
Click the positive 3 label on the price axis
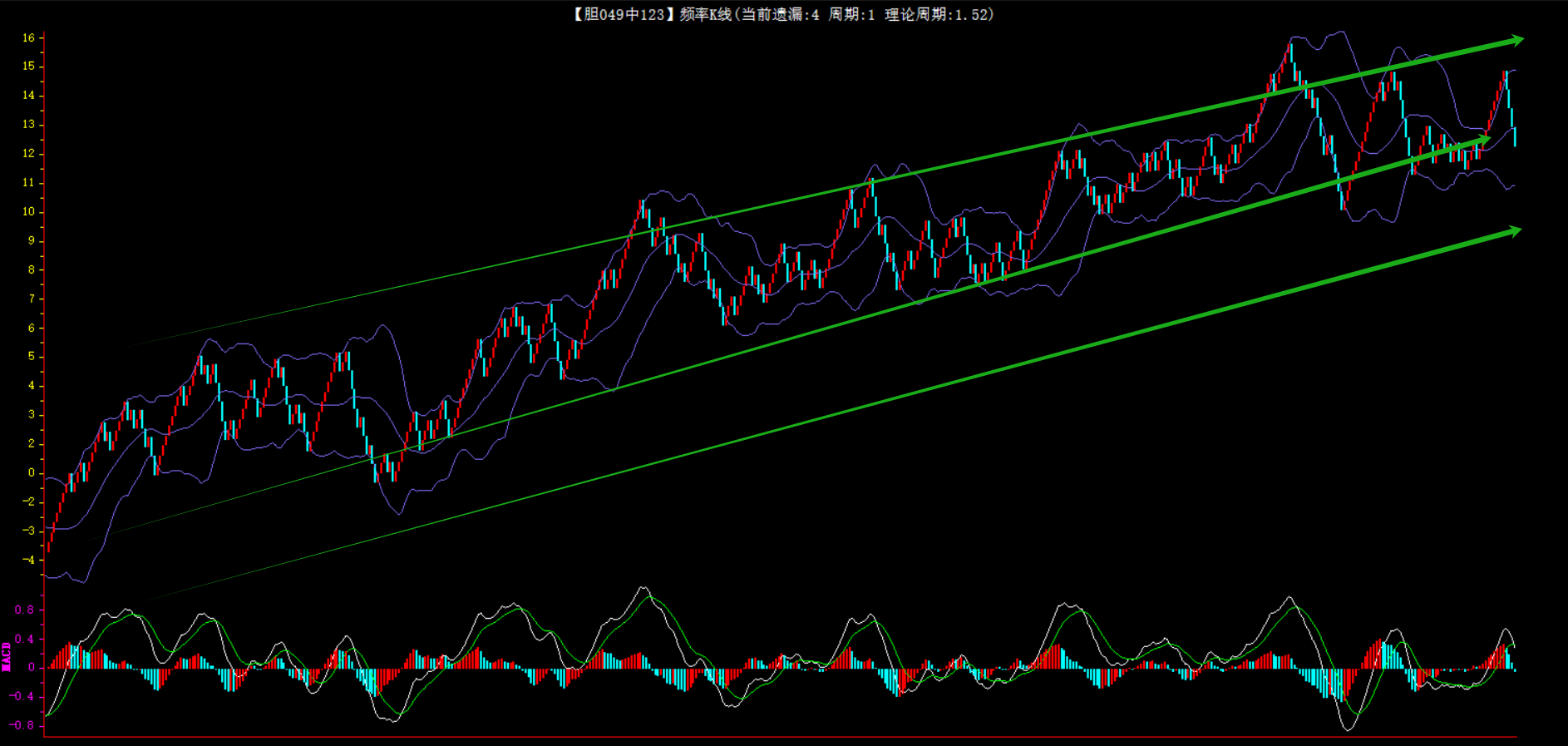pyautogui.click(x=32, y=415)
